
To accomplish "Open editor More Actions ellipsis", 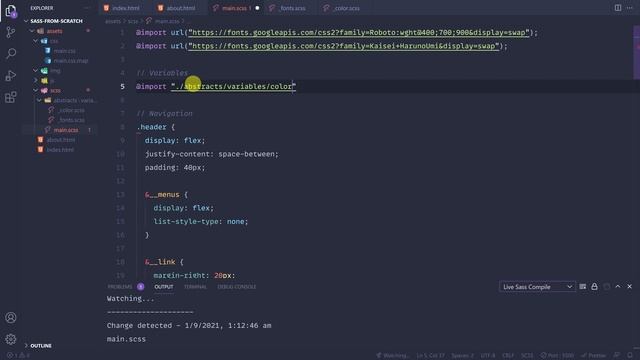I will (630, 8).
